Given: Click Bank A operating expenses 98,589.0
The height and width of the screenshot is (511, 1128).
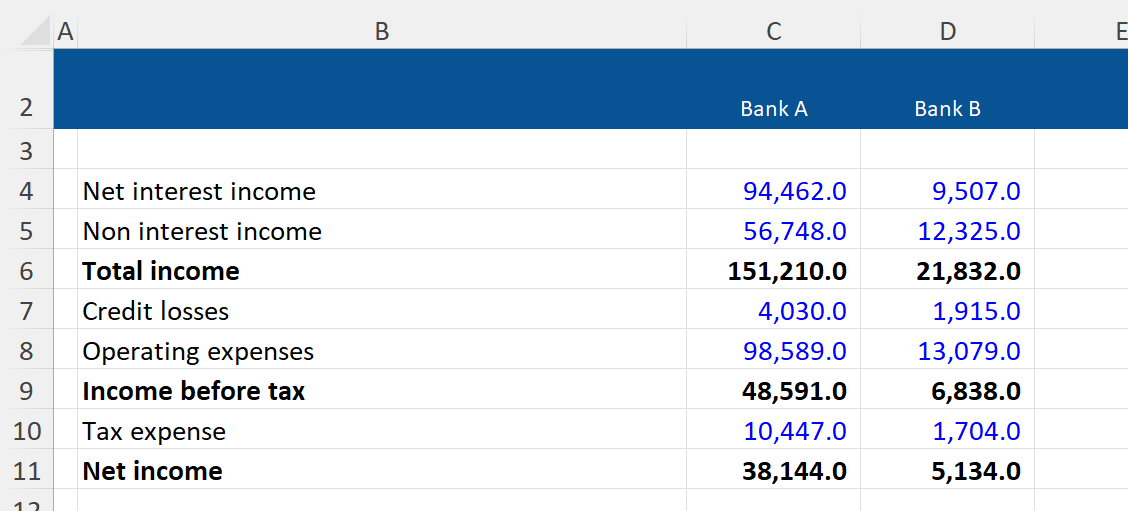Looking at the screenshot, I should pos(794,351).
